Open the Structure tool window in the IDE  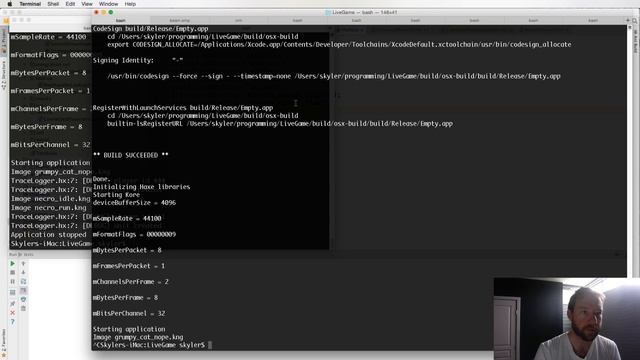pos(4,75)
